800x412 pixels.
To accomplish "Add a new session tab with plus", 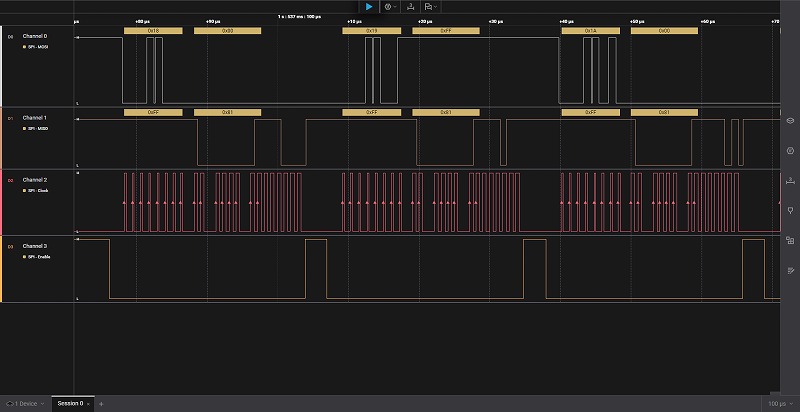I will pyautogui.click(x=100, y=403).
